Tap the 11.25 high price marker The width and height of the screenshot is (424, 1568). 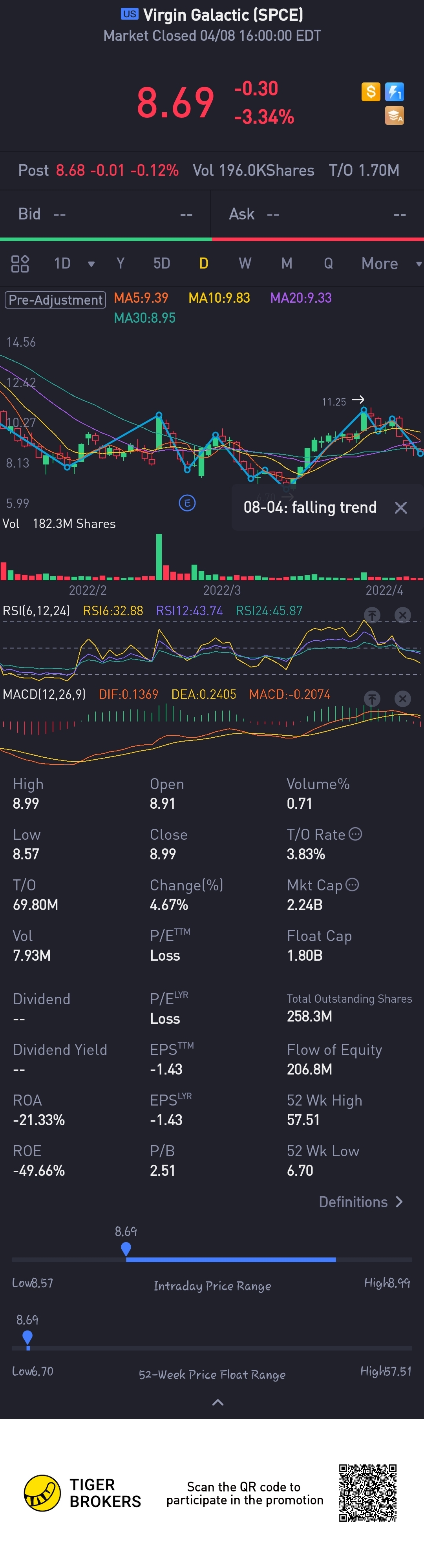342,401
